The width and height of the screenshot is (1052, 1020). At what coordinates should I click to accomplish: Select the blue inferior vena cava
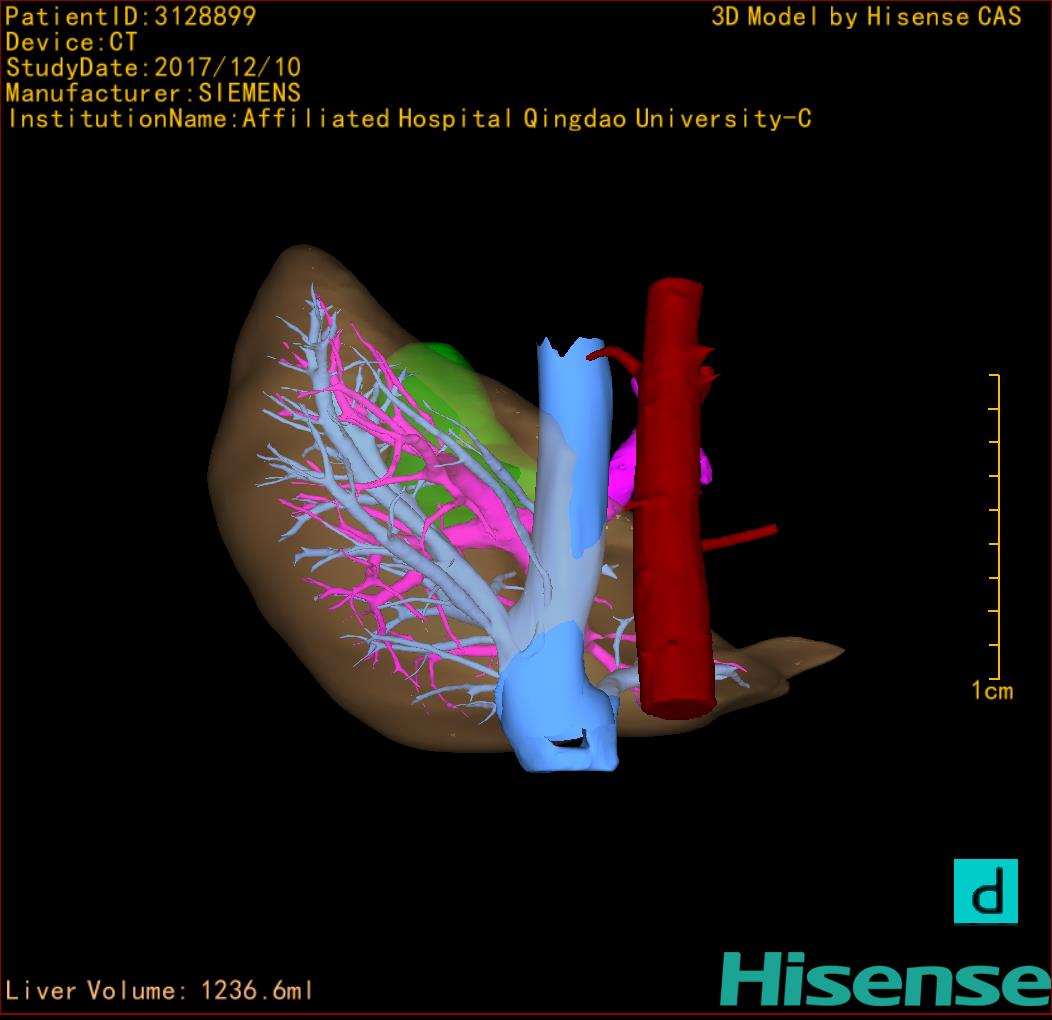(x=575, y=420)
